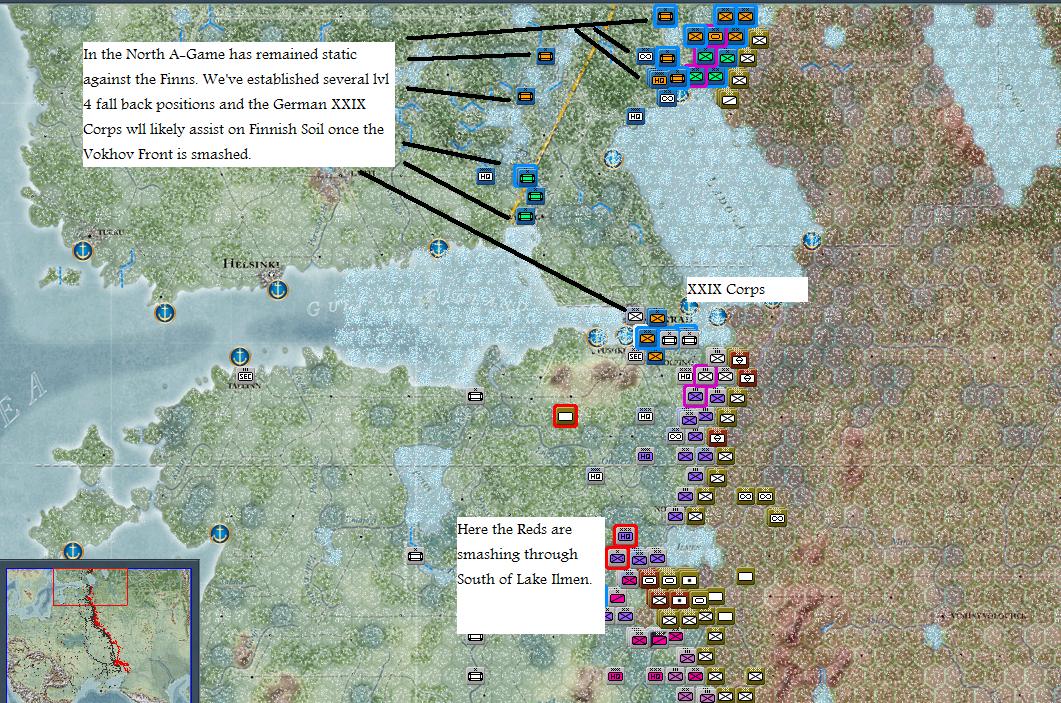This screenshot has width=1061, height=703.
Task: Click the red viewport rectangle inside the minimap
Action: coord(90,587)
